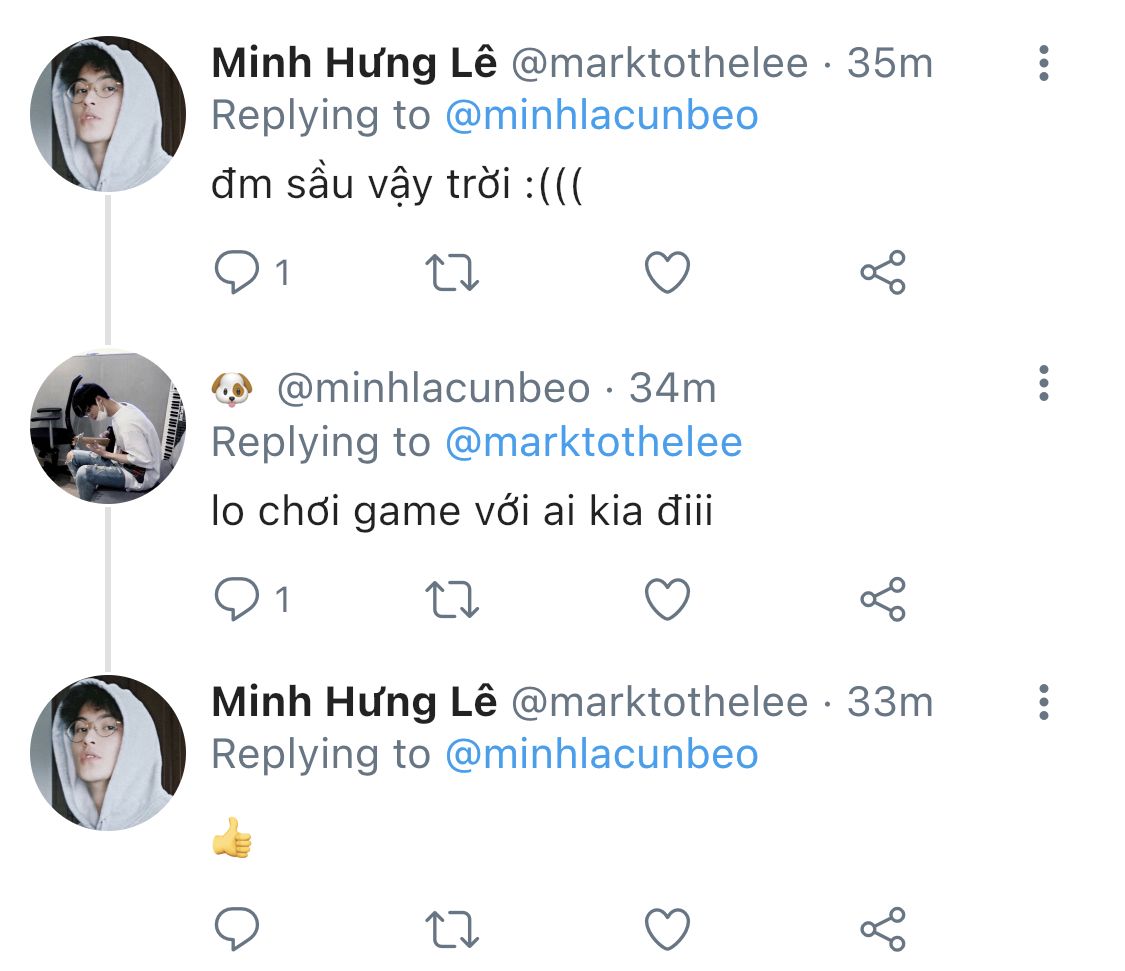Viewport: 1125px width, 971px height.
Task: View hooded profile photo on first tweet
Action: pos(108,114)
